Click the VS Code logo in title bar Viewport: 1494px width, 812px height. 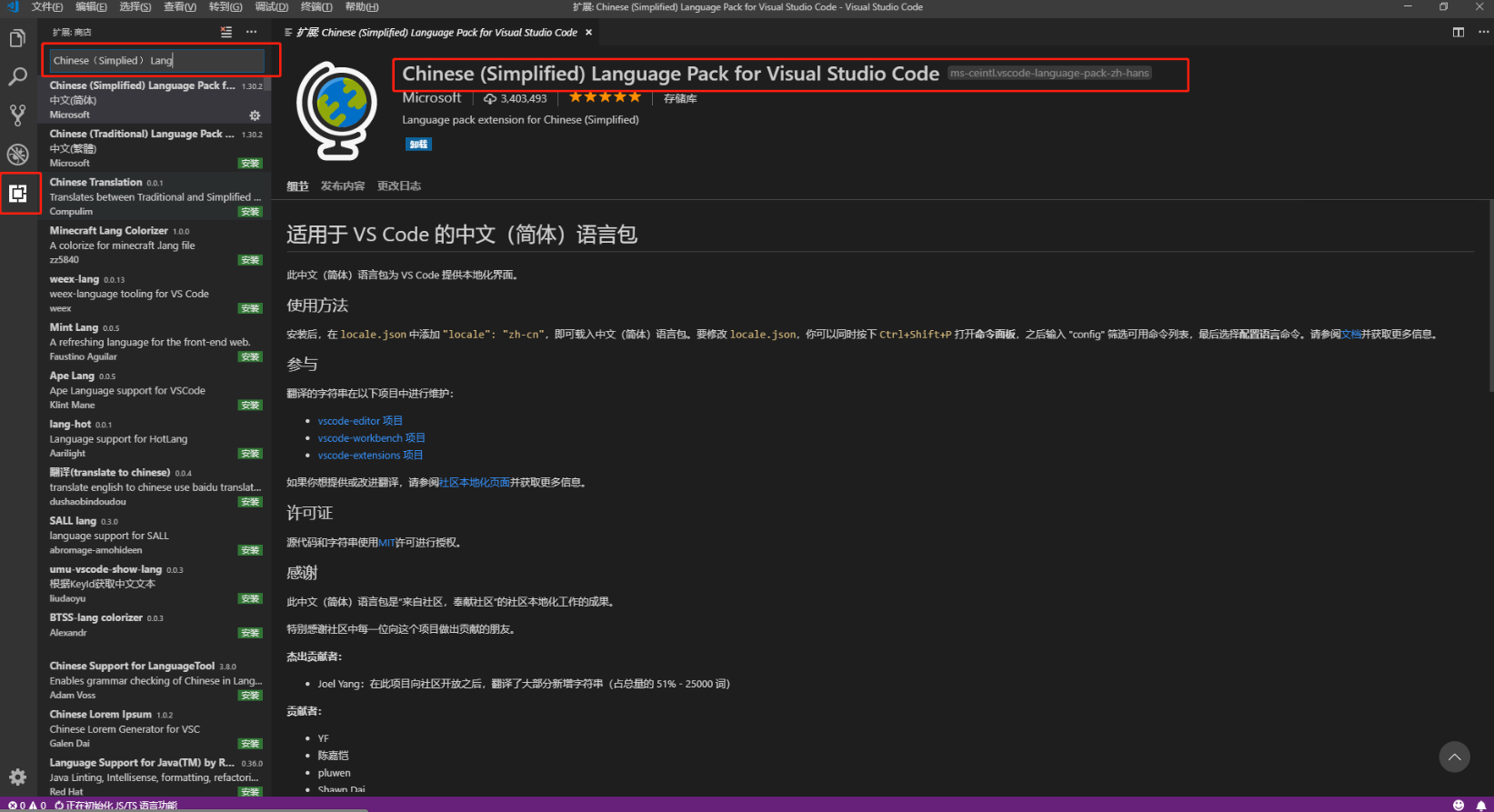13,6
